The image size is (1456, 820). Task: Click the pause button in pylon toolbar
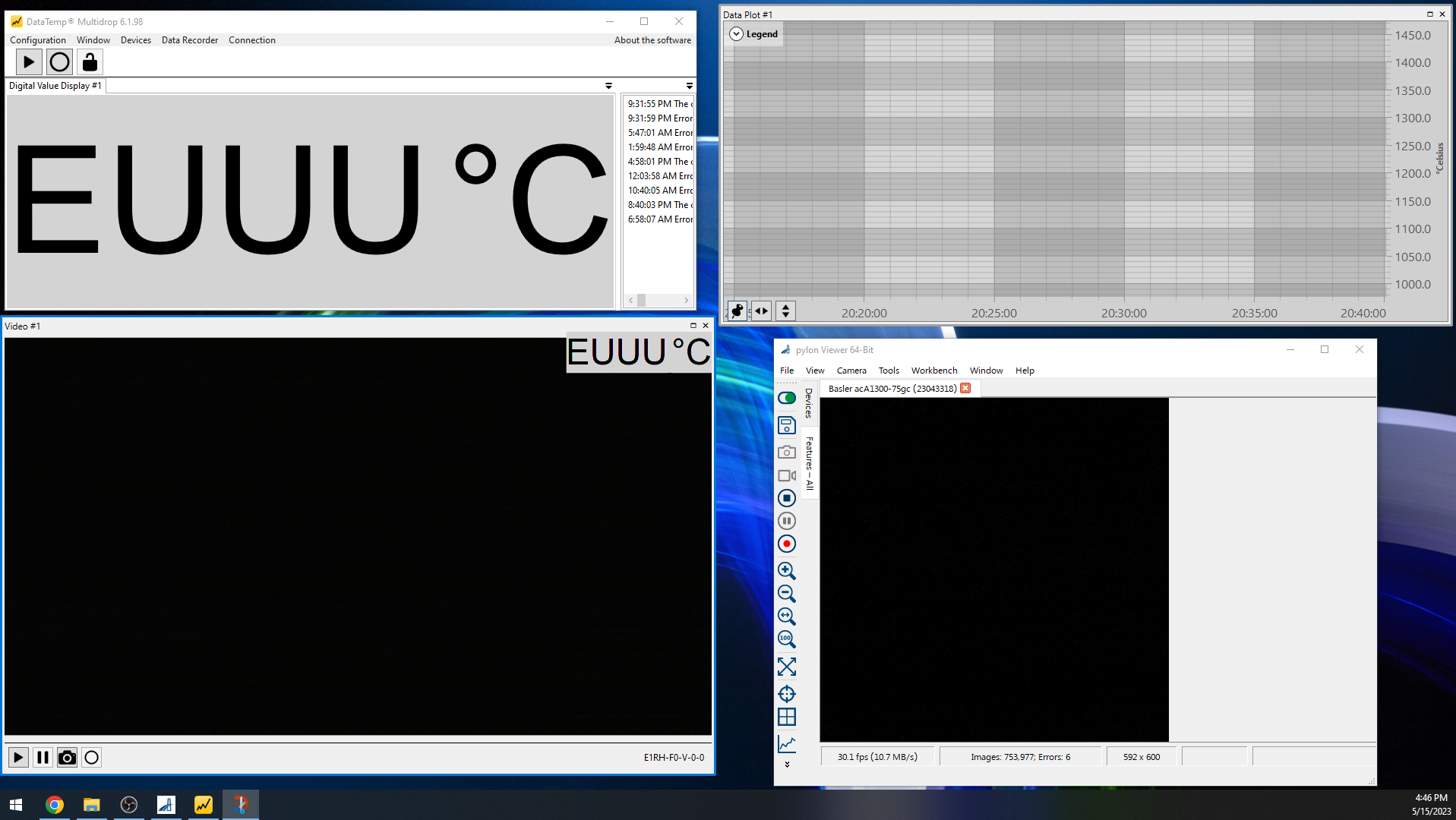pos(787,522)
